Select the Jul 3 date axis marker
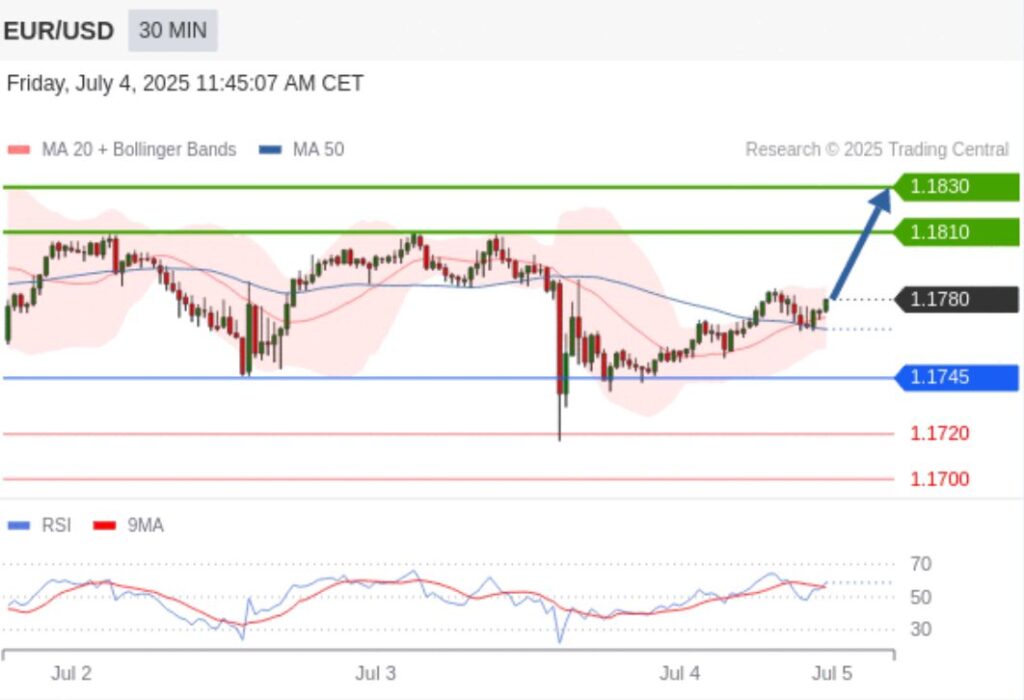 coord(375,673)
